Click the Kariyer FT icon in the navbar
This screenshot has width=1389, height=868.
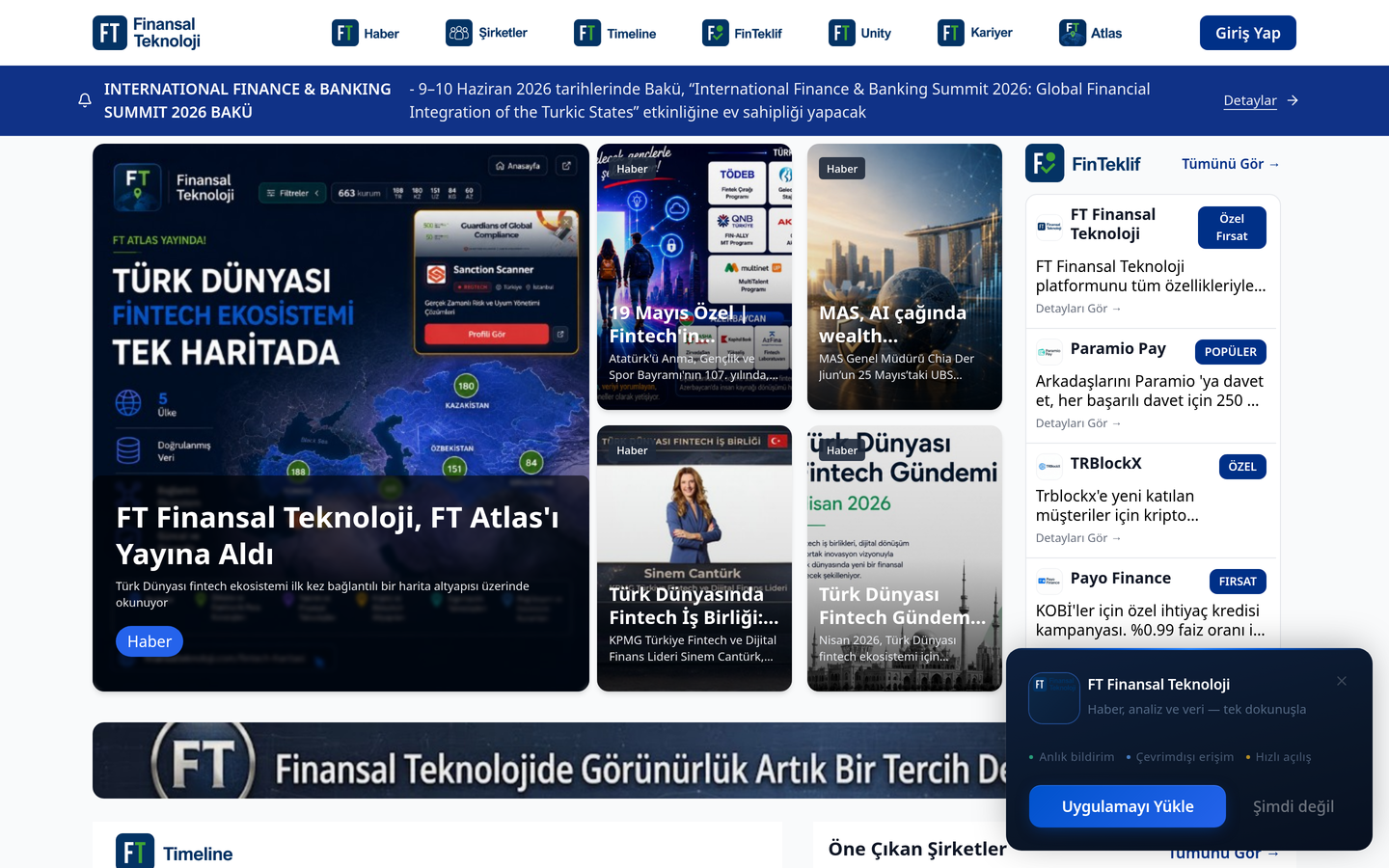pyautogui.click(x=951, y=33)
